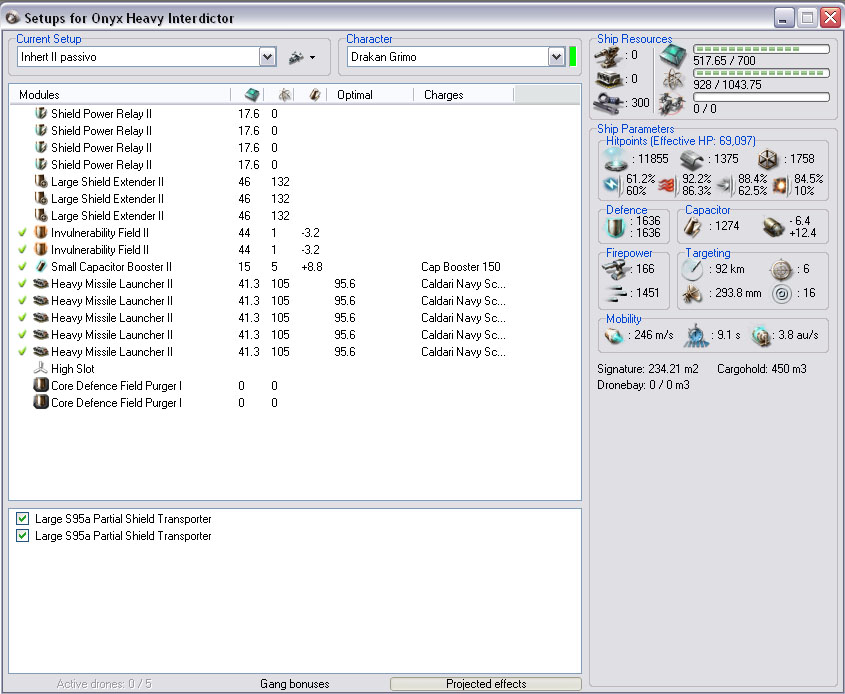Click the Cargohold: 450 m3 value
Screen dimensions: 845x694
click(x=762, y=369)
